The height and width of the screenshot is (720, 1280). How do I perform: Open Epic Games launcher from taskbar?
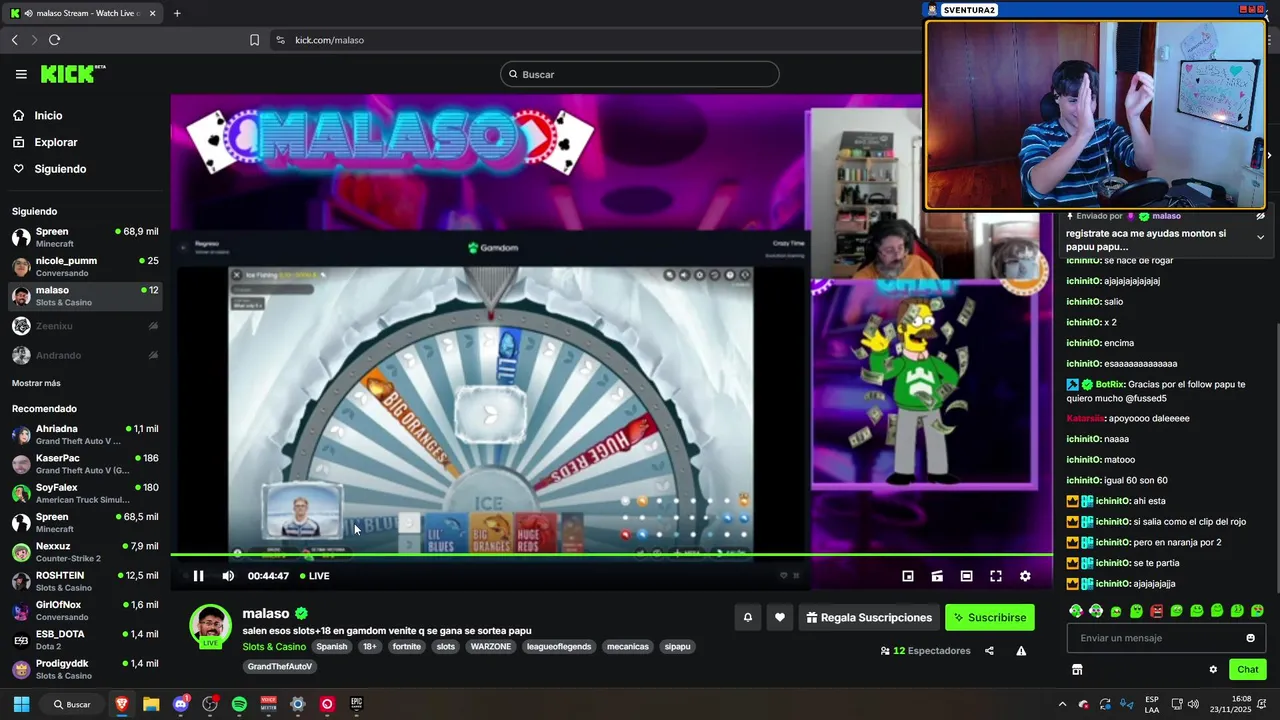pyautogui.click(x=356, y=704)
